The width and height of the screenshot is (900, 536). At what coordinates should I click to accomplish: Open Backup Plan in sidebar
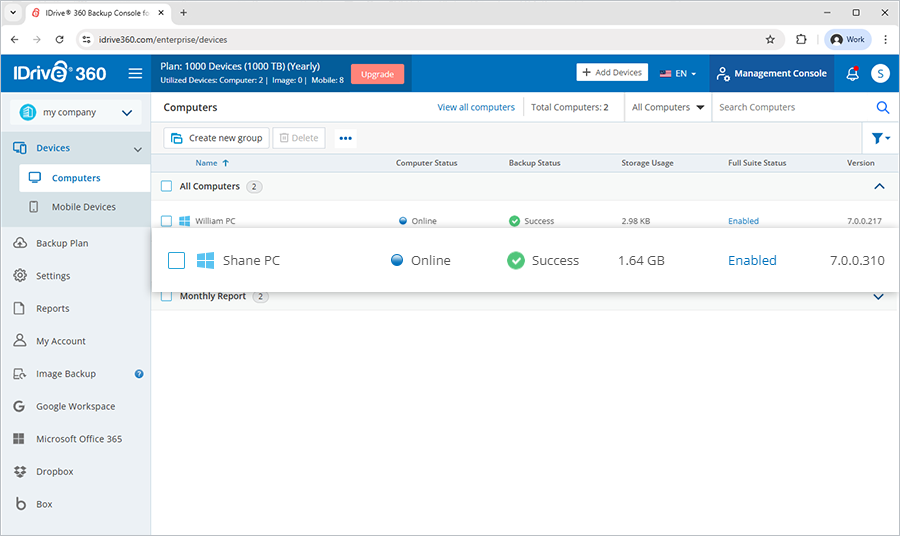(x=62, y=243)
